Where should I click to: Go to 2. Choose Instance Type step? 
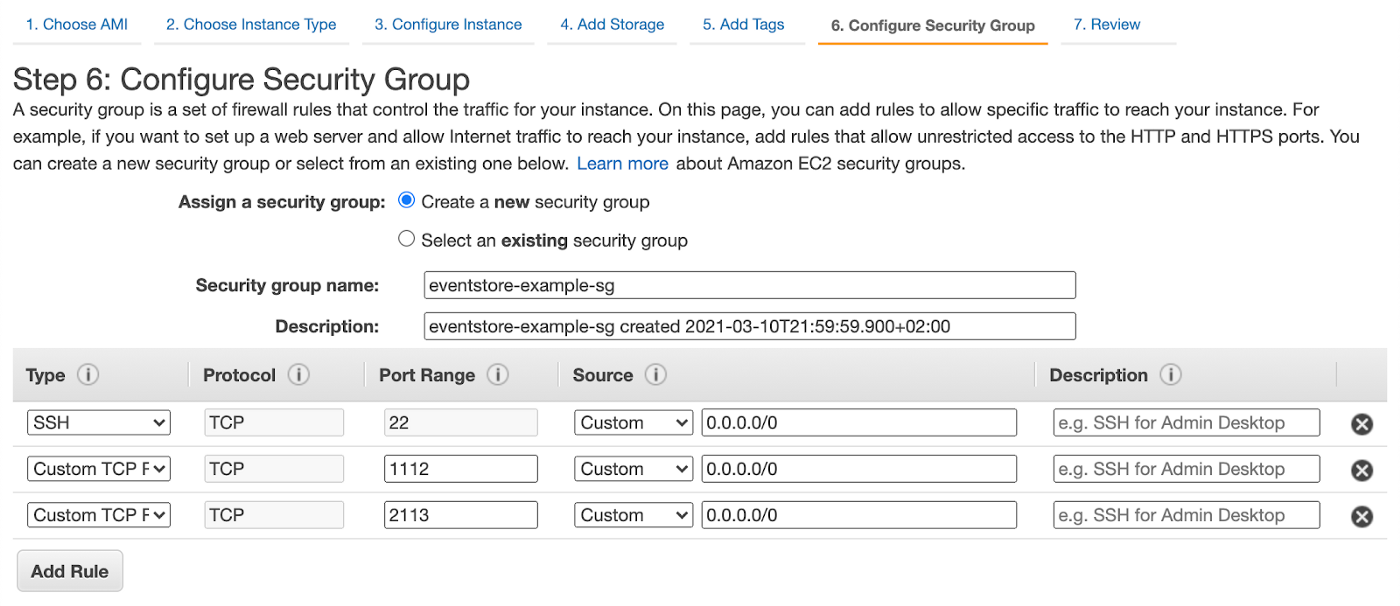click(251, 25)
